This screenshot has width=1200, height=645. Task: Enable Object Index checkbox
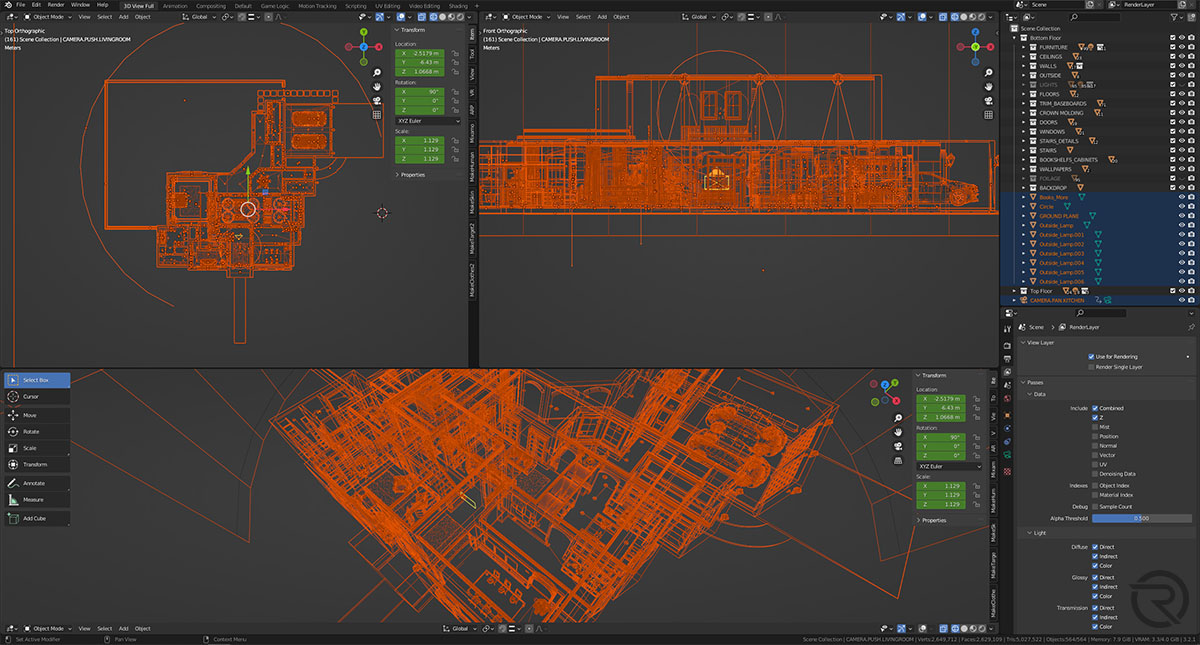coord(1095,485)
